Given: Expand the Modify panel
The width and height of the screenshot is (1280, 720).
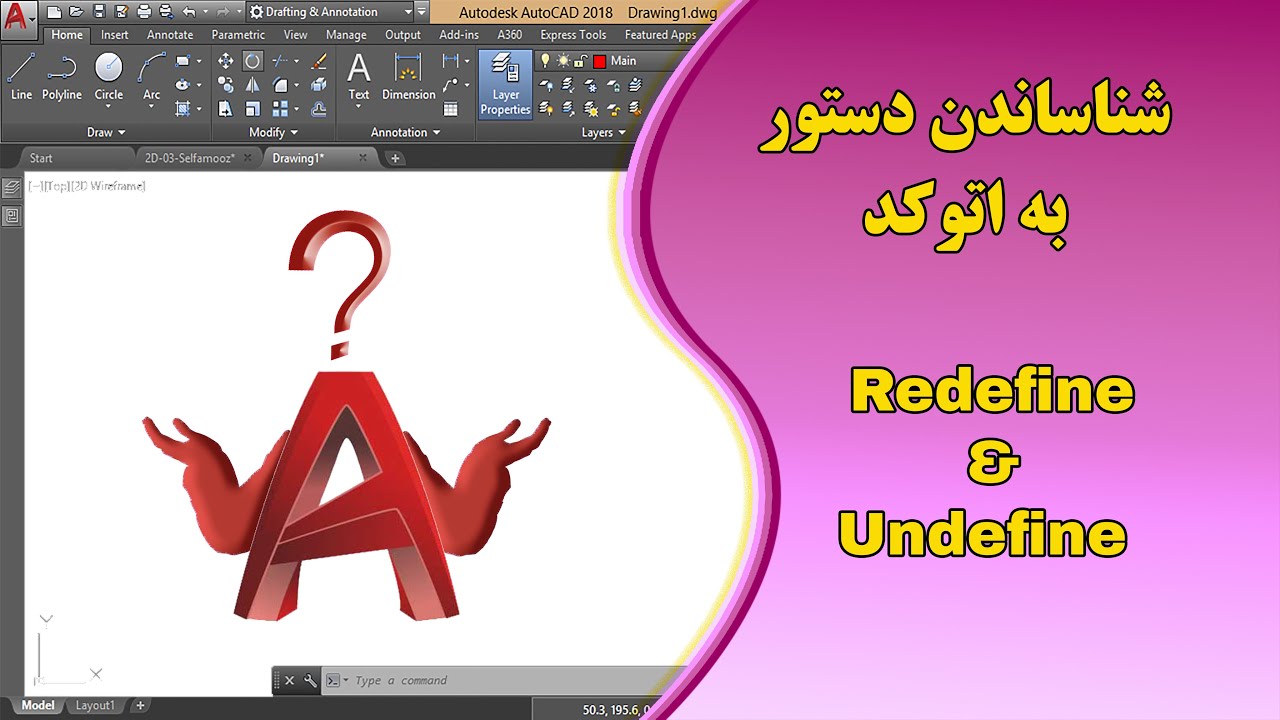Looking at the screenshot, I should click(x=273, y=132).
